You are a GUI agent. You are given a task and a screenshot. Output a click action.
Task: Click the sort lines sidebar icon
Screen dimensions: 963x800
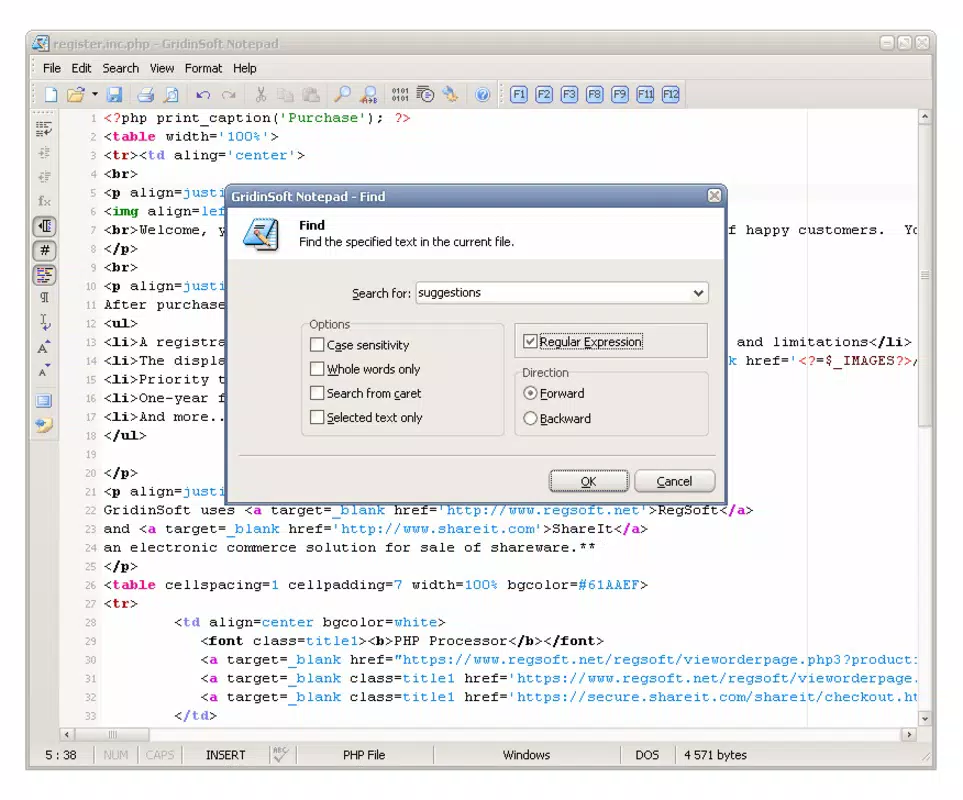tap(44, 128)
